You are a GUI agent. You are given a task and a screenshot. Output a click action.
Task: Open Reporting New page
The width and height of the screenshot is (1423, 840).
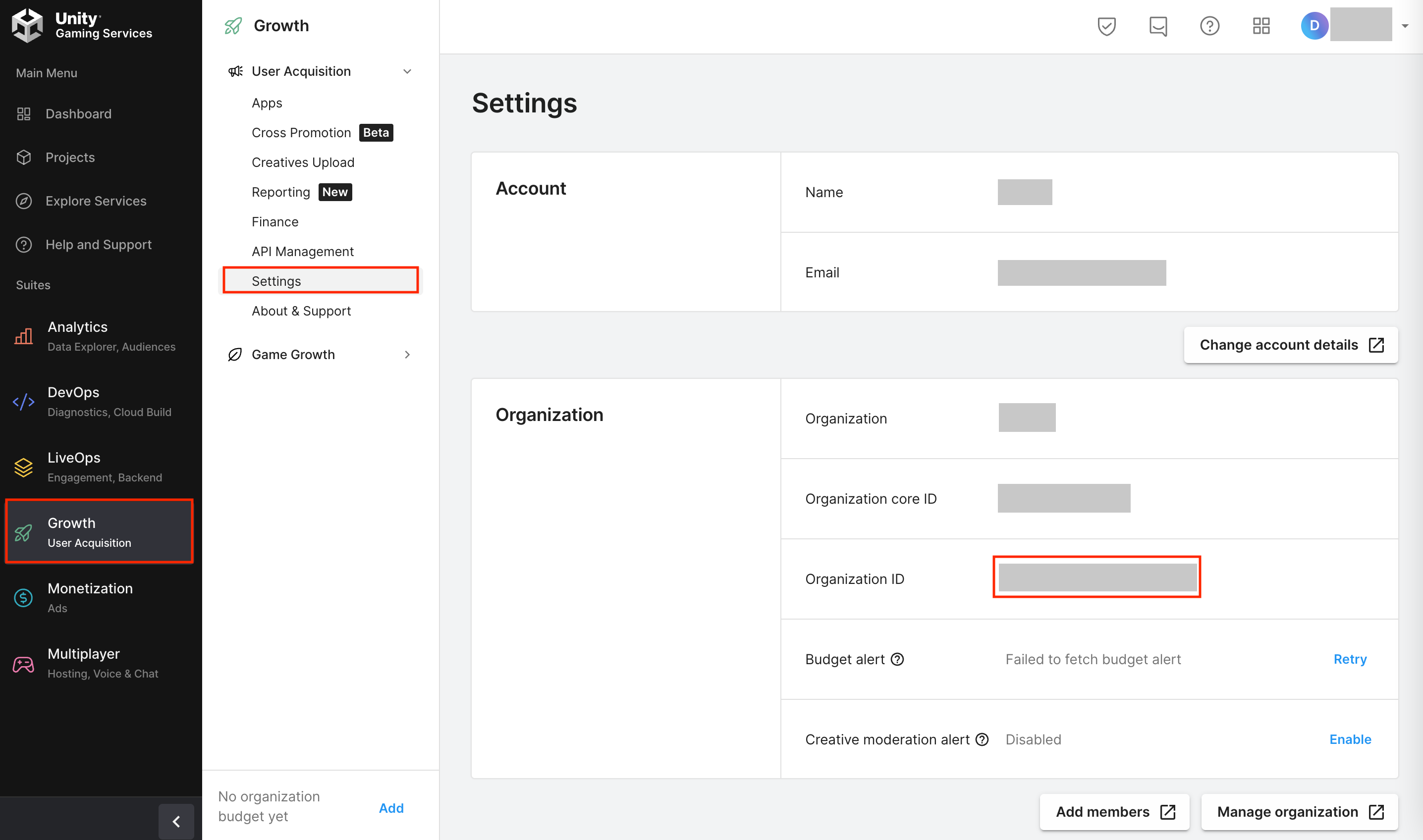(x=302, y=192)
